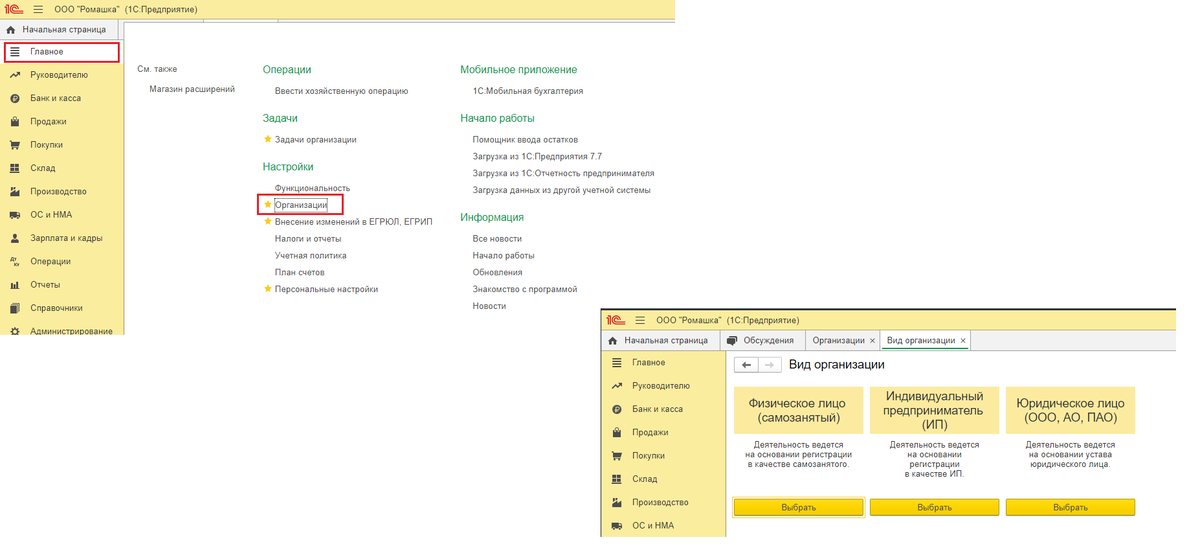The width and height of the screenshot is (1200, 557).
Task: Open the Знакомство с программой link
Action: [525, 289]
